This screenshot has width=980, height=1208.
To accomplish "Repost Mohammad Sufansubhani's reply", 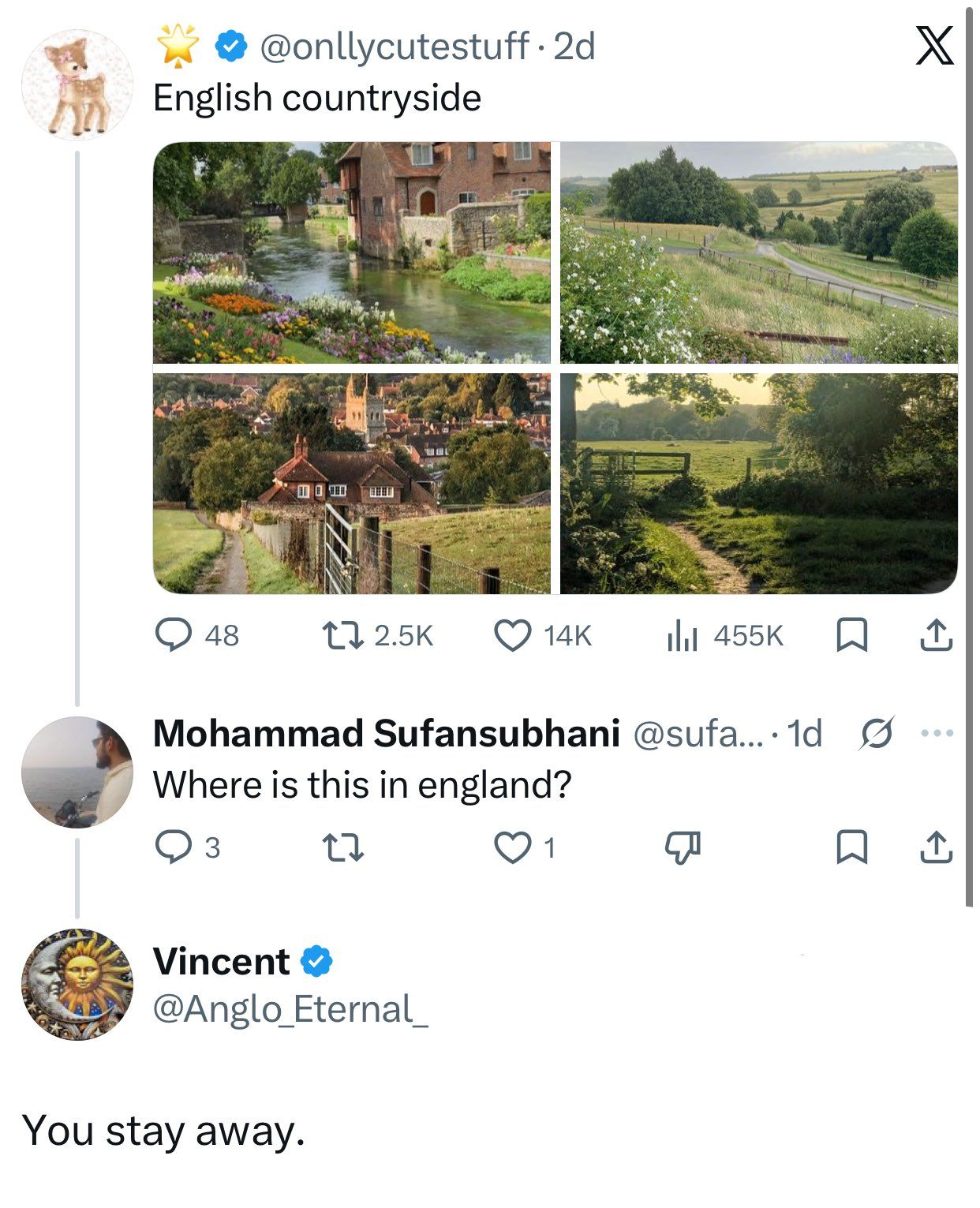I will pyautogui.click(x=343, y=847).
